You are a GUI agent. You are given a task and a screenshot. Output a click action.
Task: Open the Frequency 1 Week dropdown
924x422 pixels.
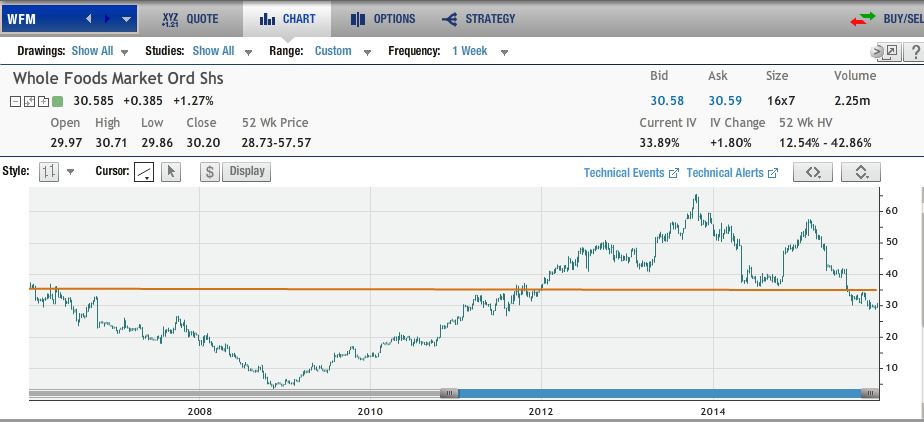(480, 51)
